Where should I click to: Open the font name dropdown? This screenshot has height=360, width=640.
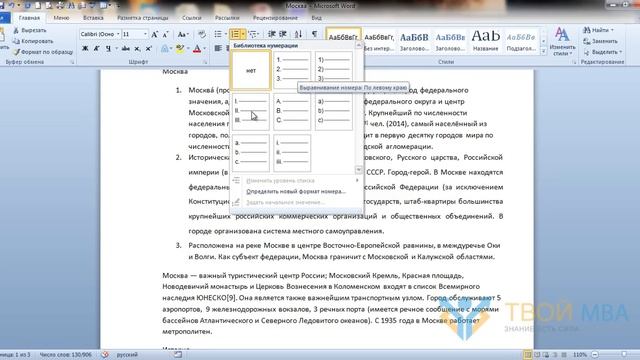(118, 34)
